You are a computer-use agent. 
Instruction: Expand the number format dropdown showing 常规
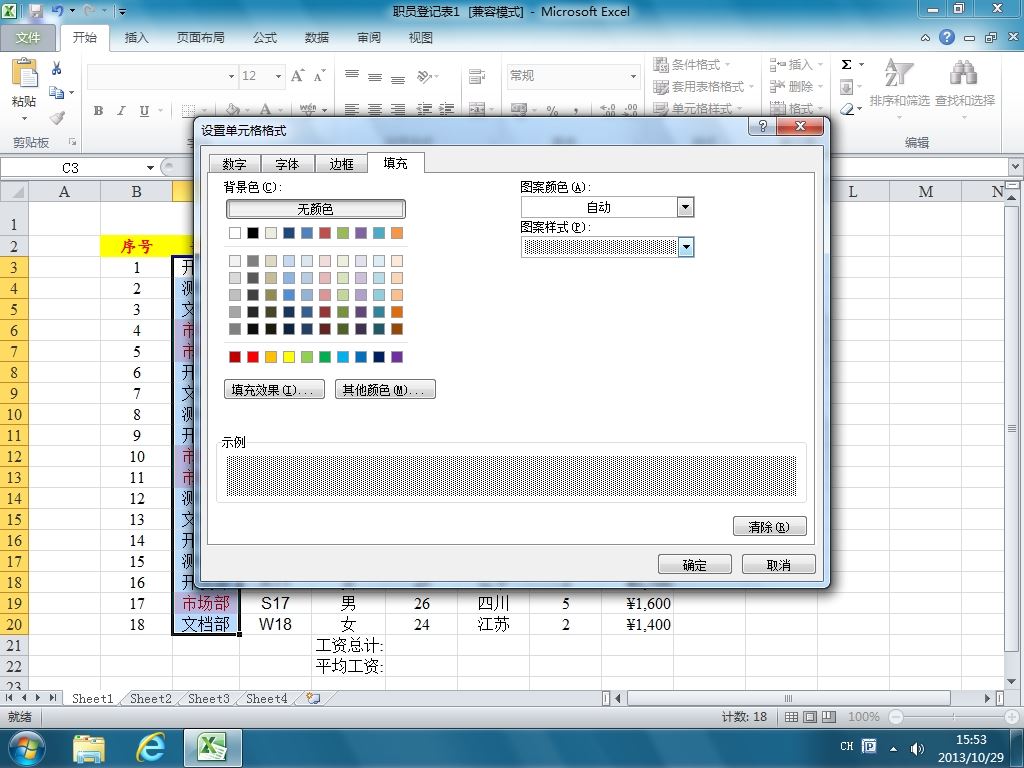(x=632, y=76)
